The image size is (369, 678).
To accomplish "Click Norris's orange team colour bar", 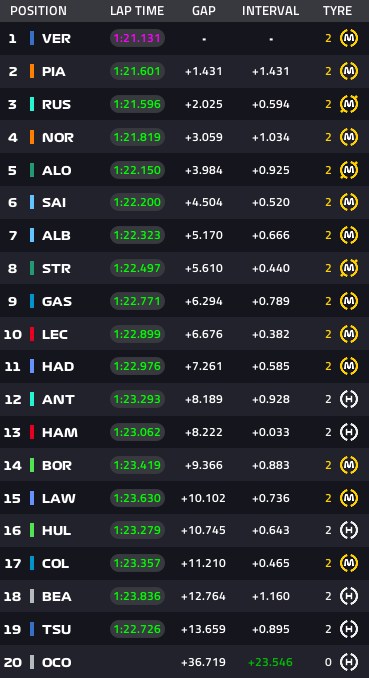I will coord(32,137).
